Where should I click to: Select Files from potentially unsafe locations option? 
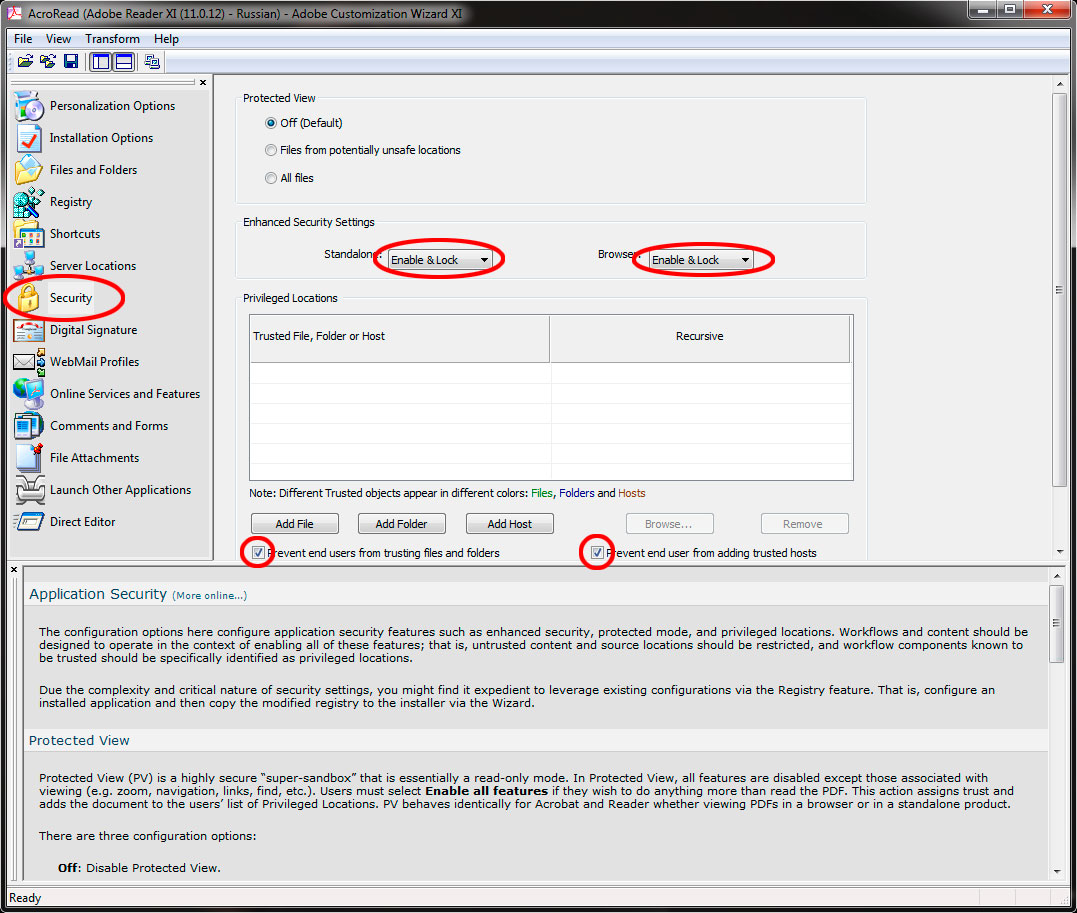271,150
